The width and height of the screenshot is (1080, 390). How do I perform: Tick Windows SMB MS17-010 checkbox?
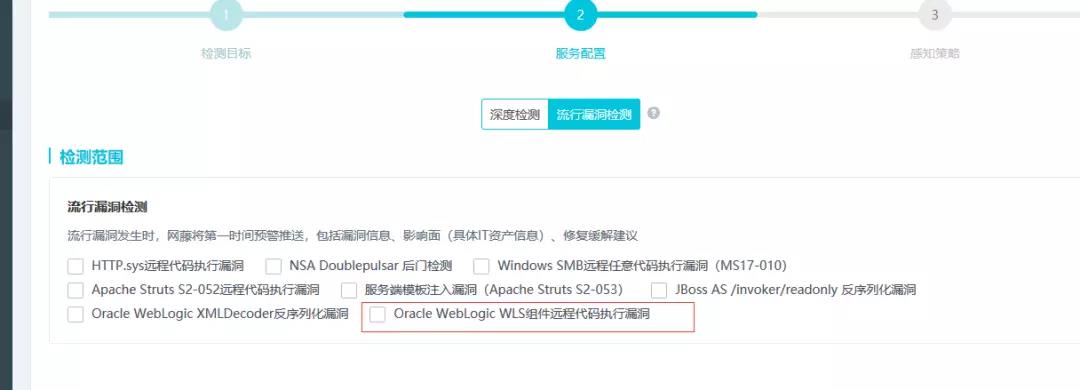[x=481, y=266]
